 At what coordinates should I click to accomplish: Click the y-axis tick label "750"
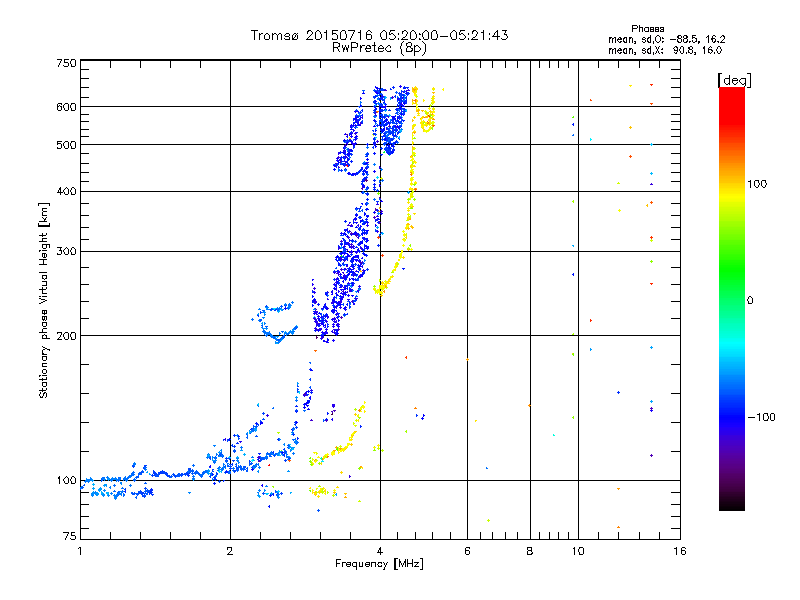click(x=66, y=63)
